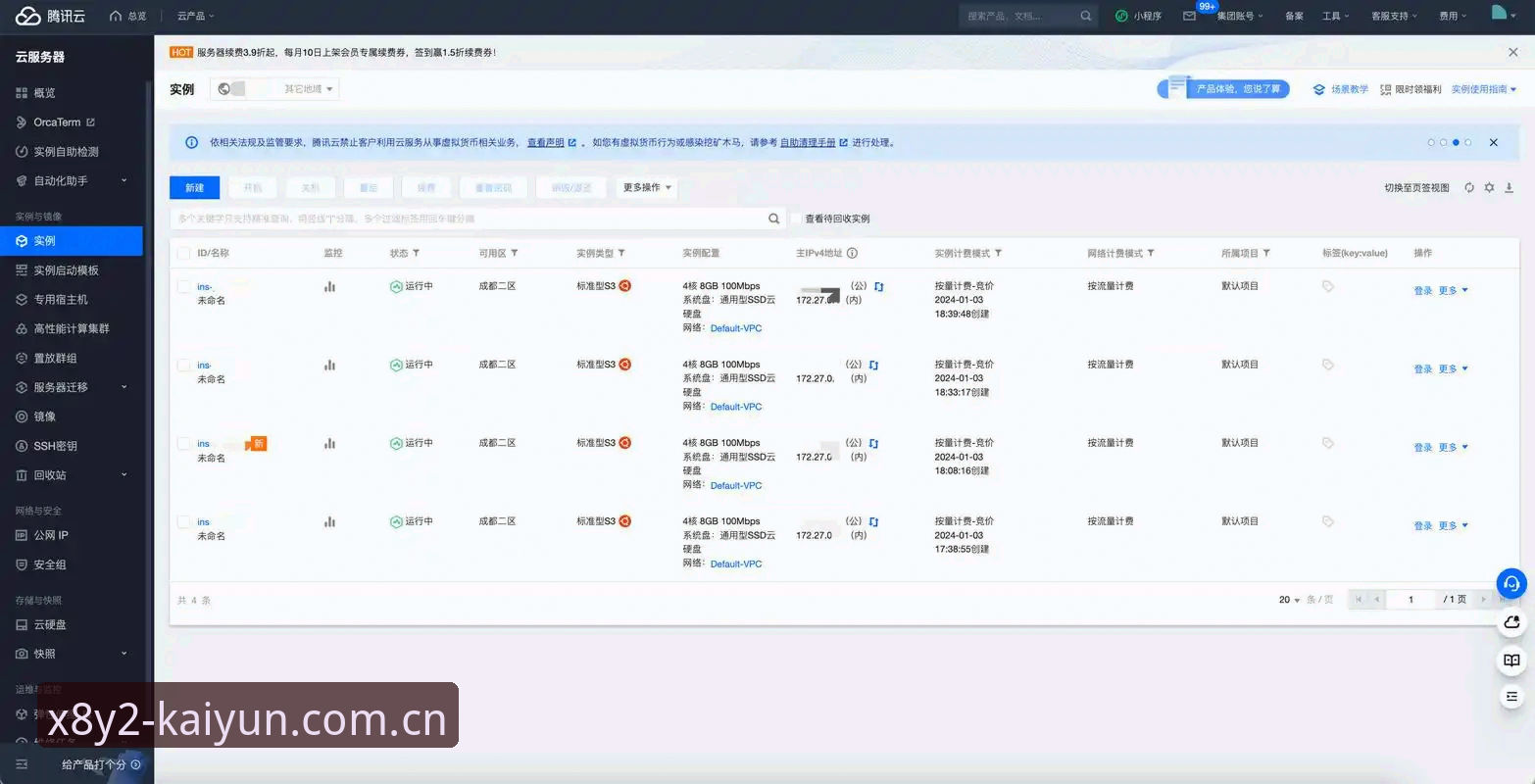Refresh the instance list
Image resolution: width=1535 pixels, height=784 pixels.
pos(1469,187)
